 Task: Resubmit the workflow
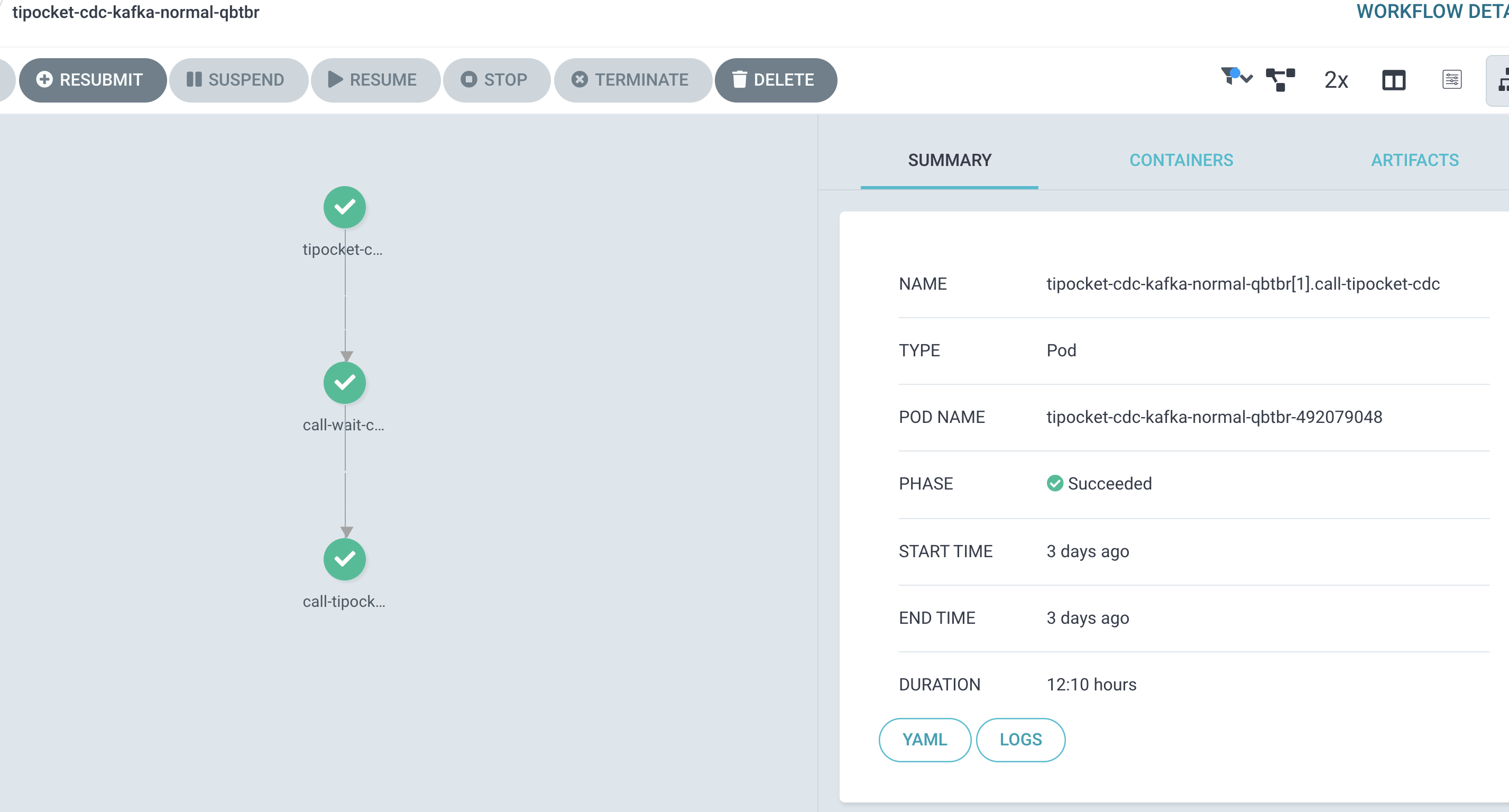pos(92,80)
